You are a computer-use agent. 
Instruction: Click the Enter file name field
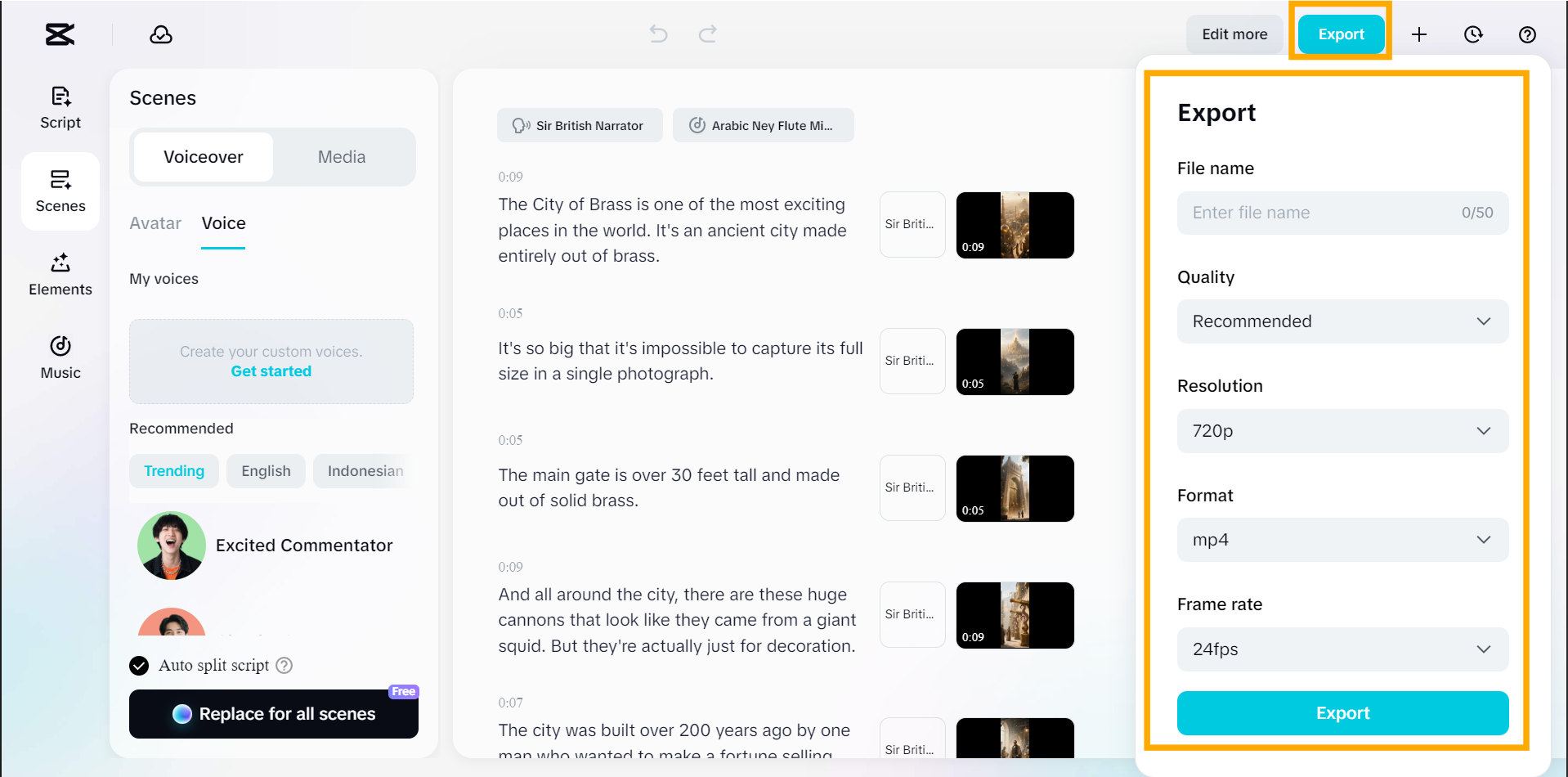pos(1342,213)
